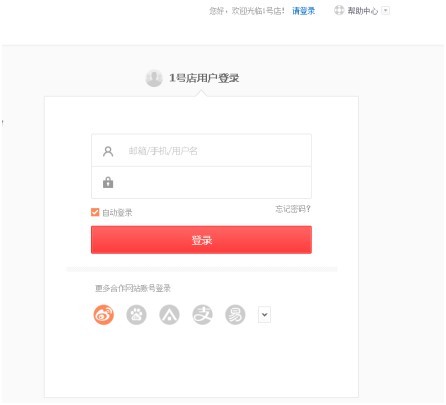
Task: Select the tent-shaped partner login icon
Action: click(x=169, y=314)
